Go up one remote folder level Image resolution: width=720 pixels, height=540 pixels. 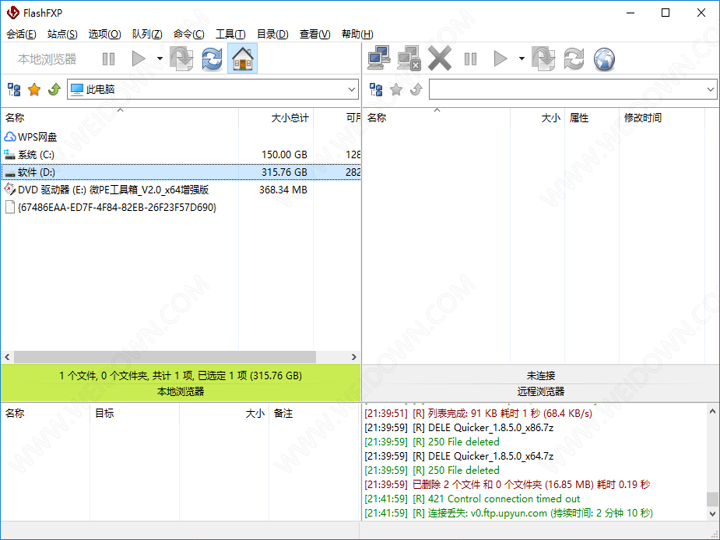pos(416,90)
